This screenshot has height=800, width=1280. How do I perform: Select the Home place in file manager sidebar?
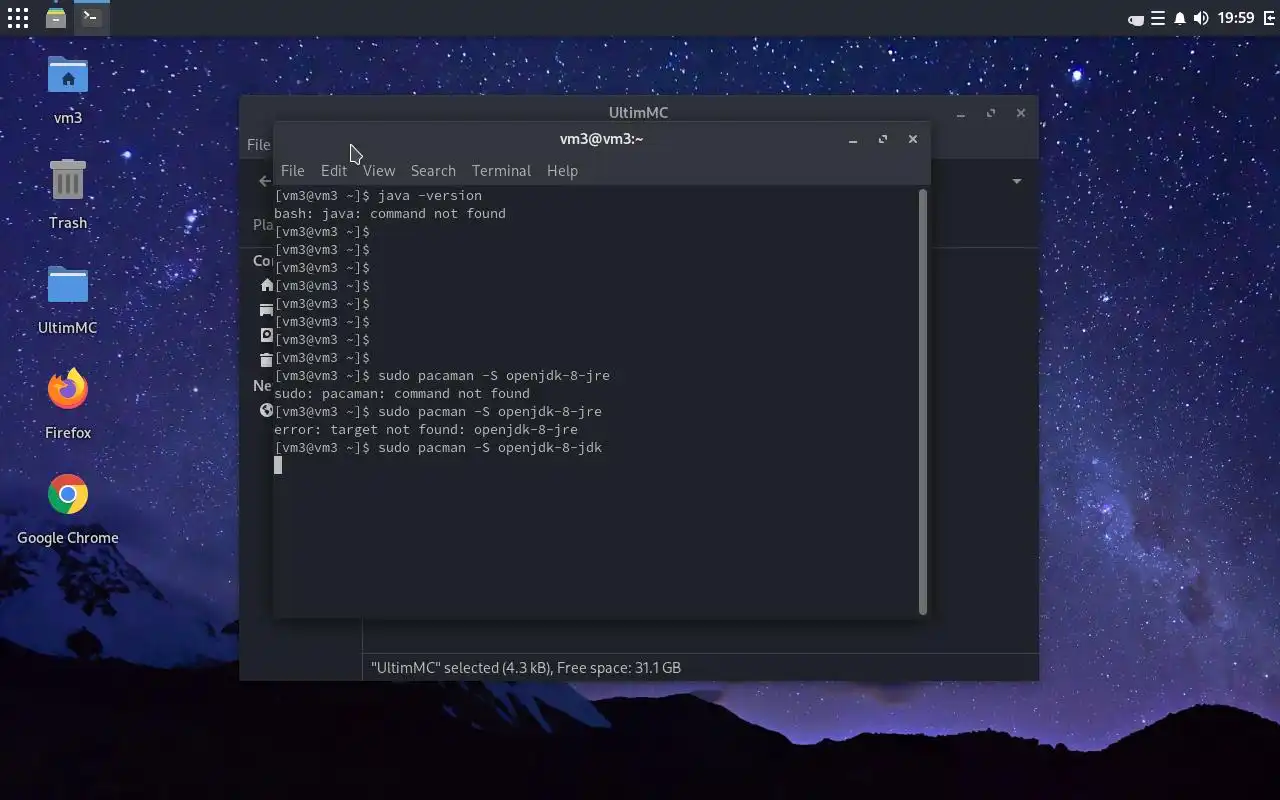pyautogui.click(x=266, y=285)
